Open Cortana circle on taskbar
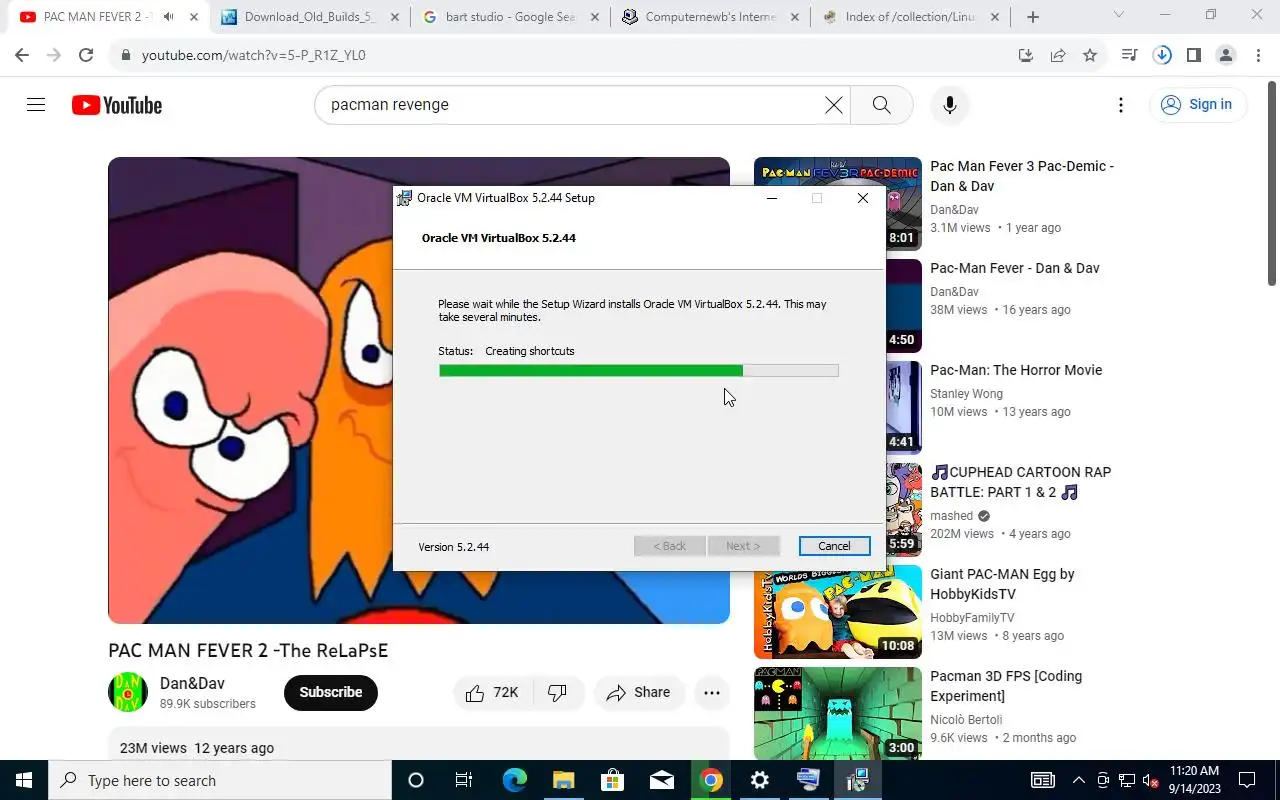Screen dimensions: 1280x800 click(416, 780)
